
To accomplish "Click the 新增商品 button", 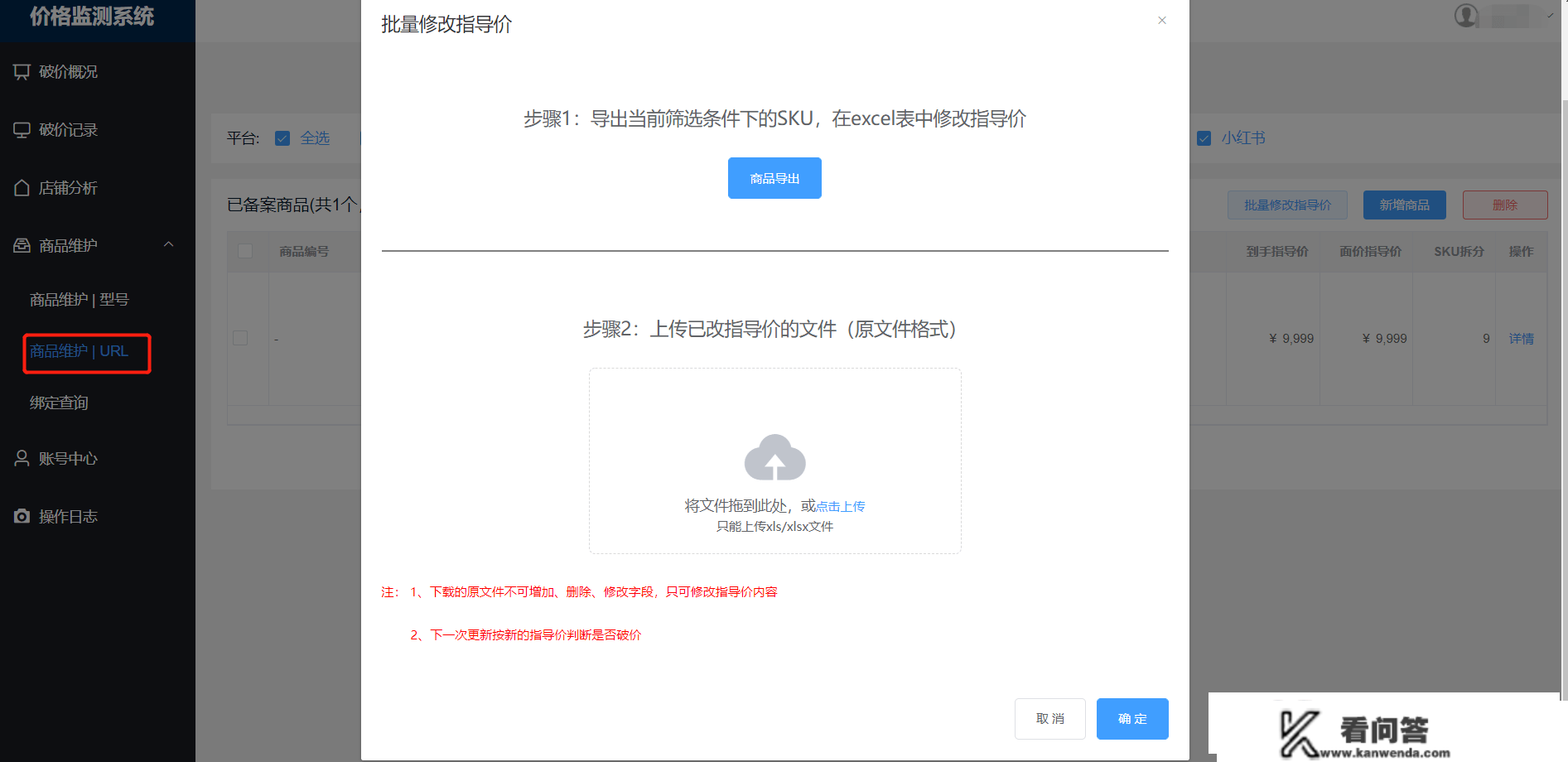I will [x=1405, y=205].
